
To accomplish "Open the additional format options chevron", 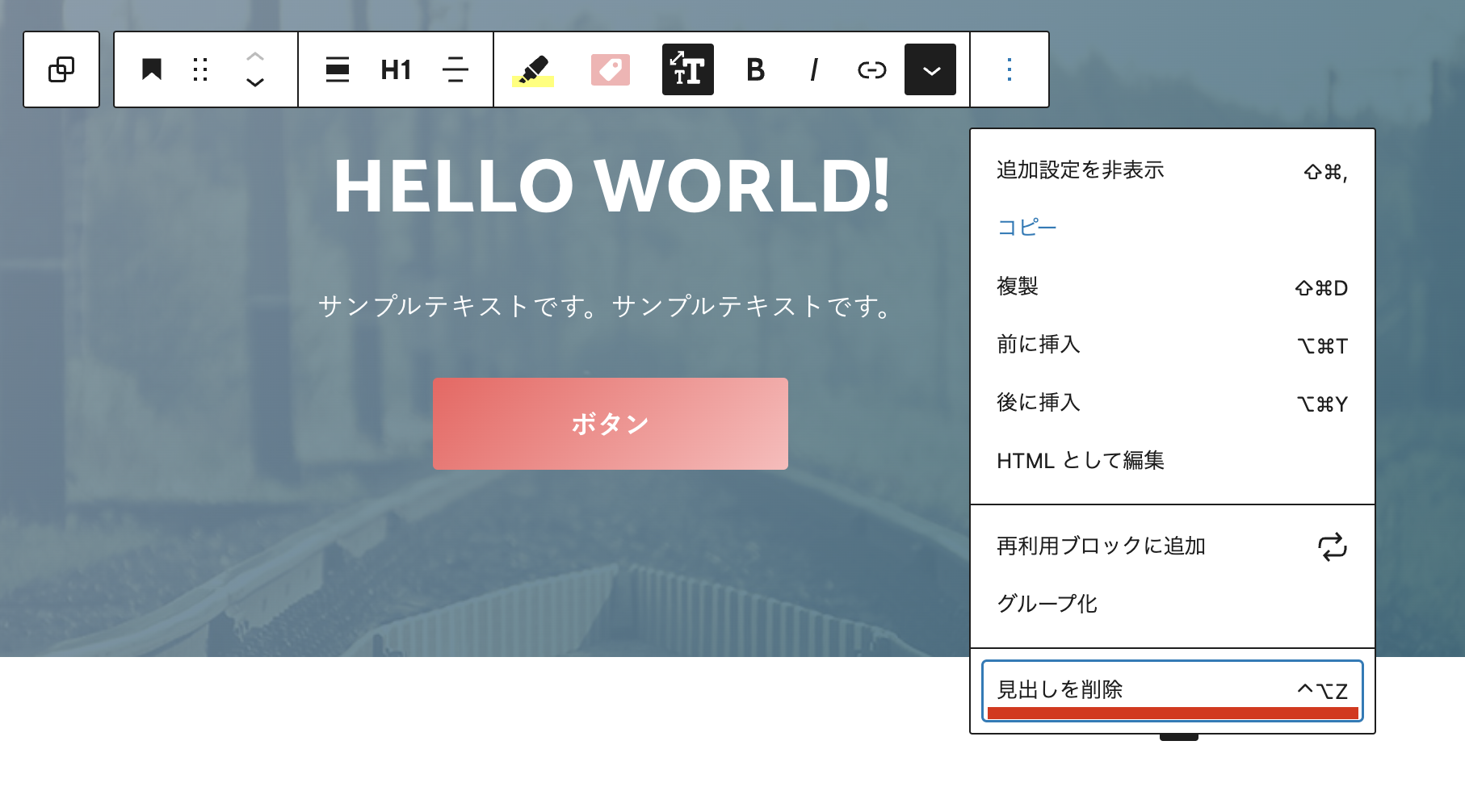I will point(930,70).
